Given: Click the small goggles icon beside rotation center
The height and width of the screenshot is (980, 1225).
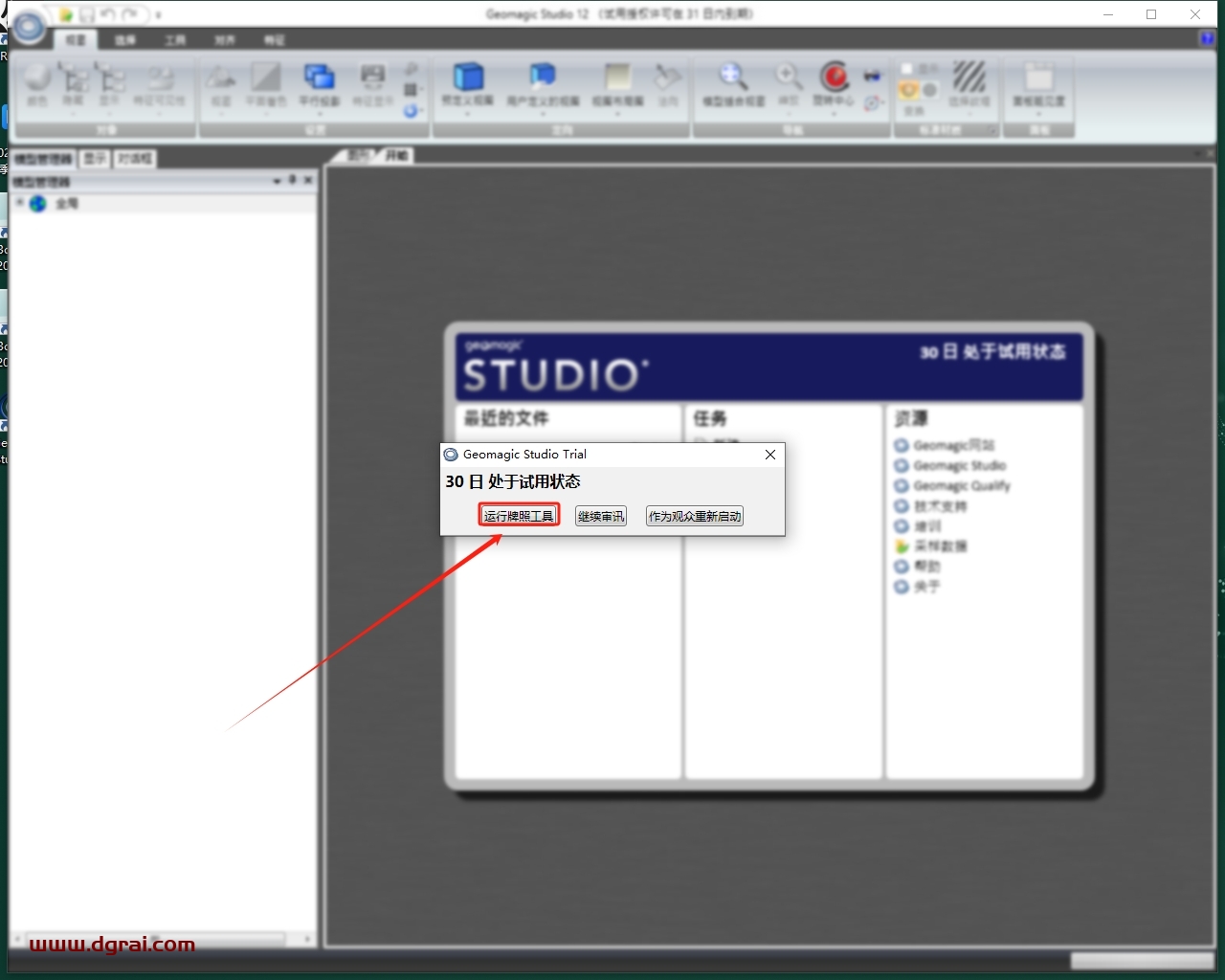Looking at the screenshot, I should tap(872, 76).
